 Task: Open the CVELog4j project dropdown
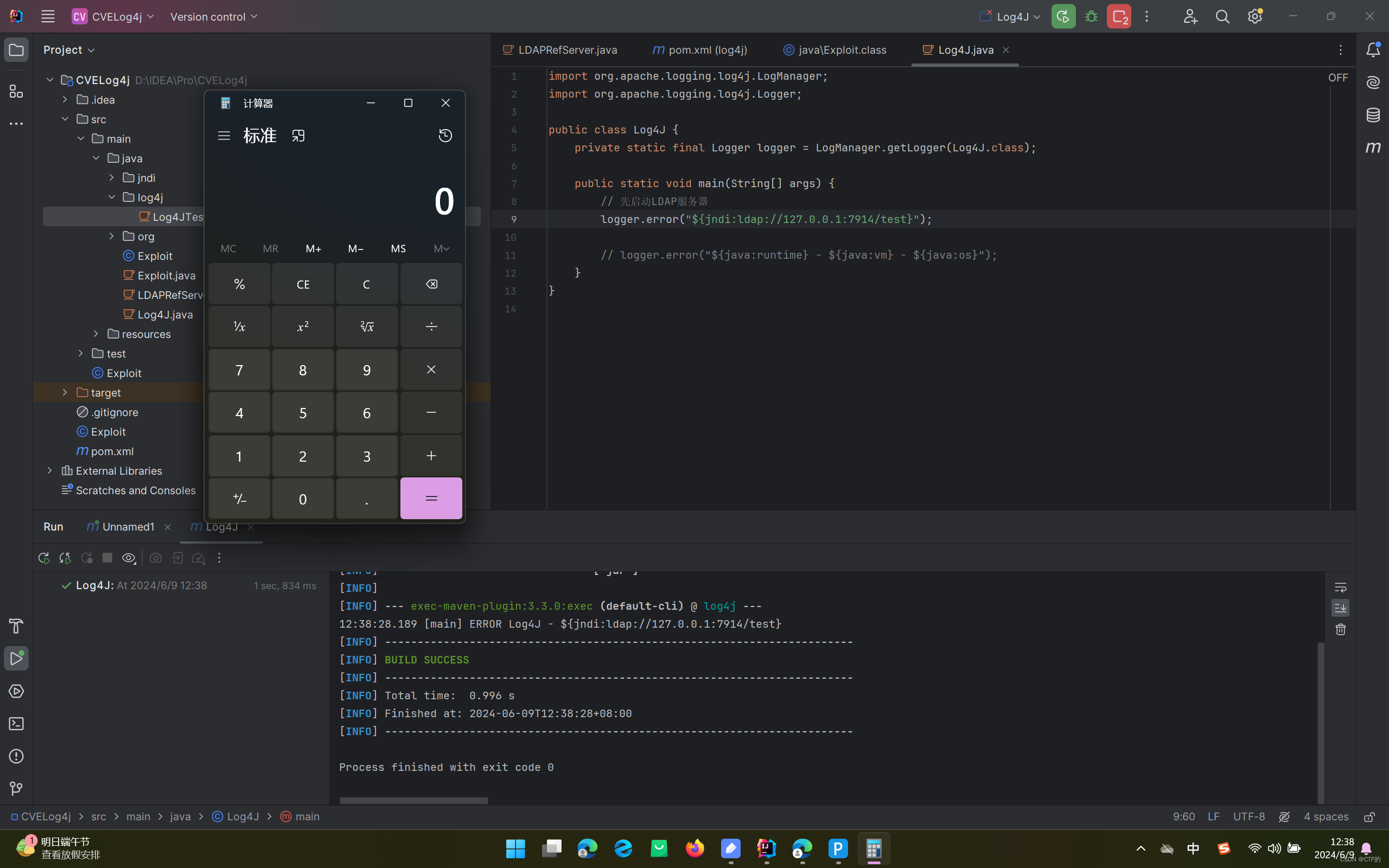click(113, 17)
